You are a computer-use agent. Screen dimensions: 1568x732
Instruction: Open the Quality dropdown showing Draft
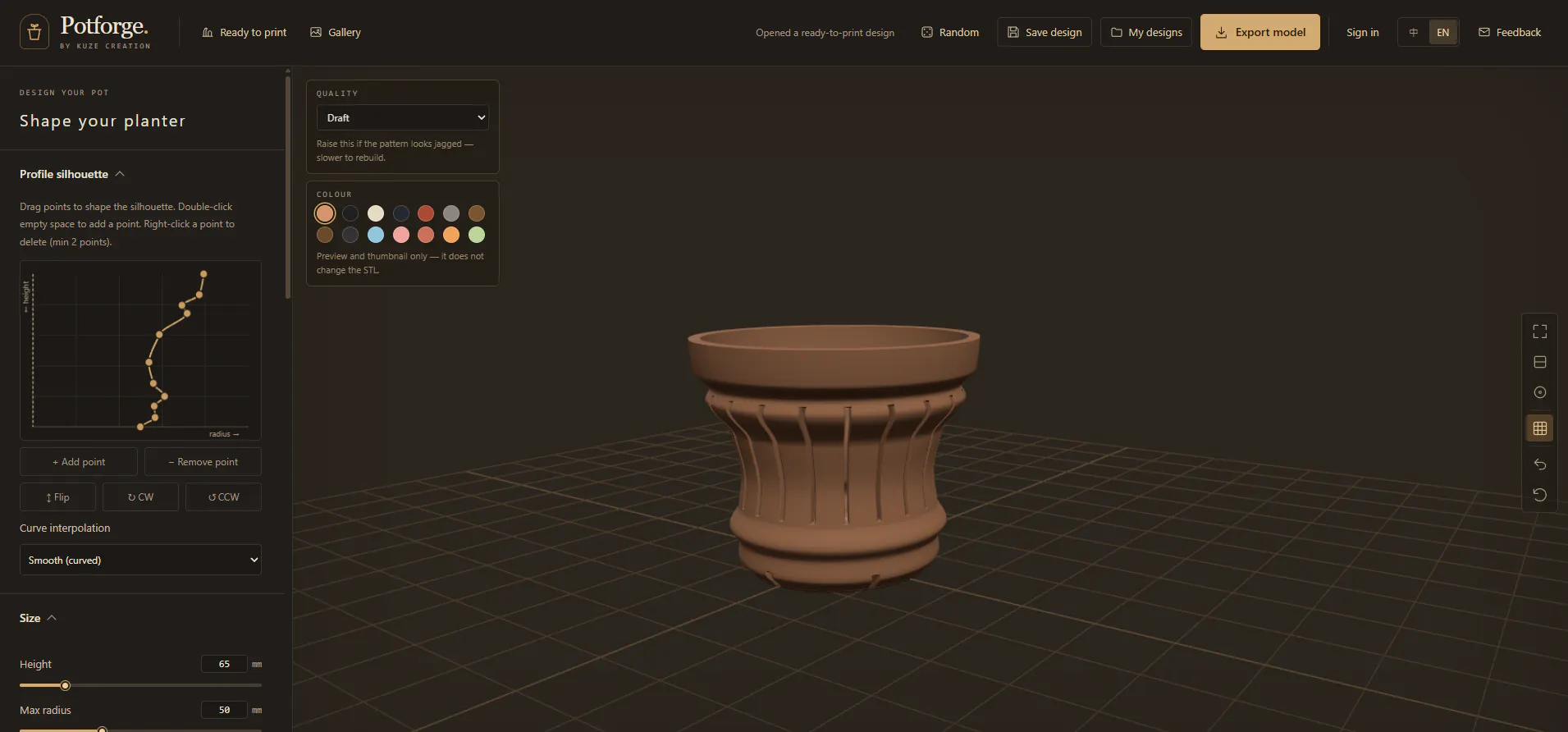click(x=403, y=117)
